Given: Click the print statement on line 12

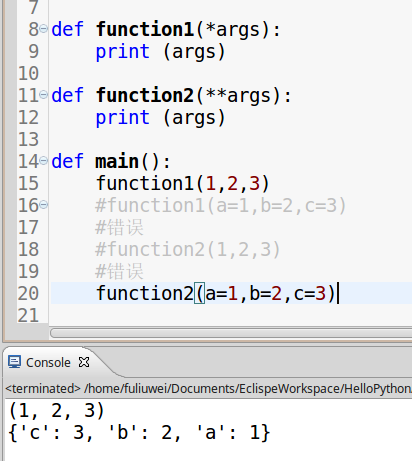Looking at the screenshot, I should pyautogui.click(x=161, y=118).
